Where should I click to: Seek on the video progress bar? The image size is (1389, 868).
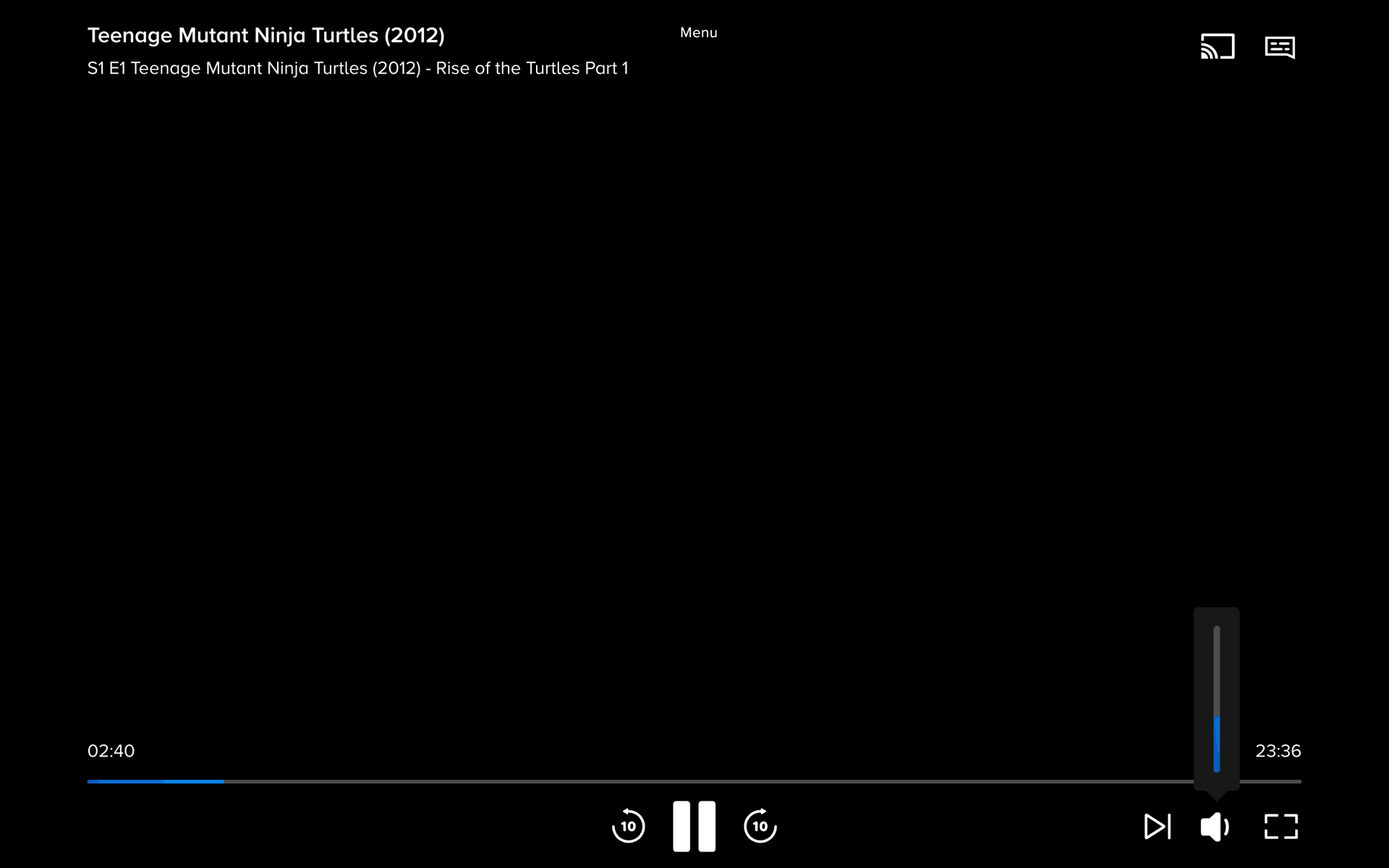[694, 781]
